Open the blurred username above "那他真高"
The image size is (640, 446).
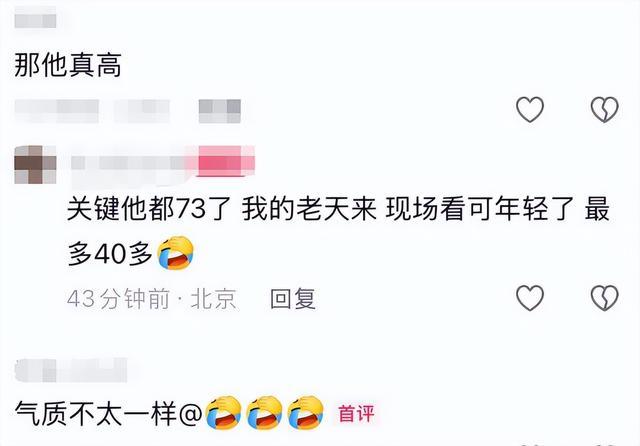[x=35, y=18]
